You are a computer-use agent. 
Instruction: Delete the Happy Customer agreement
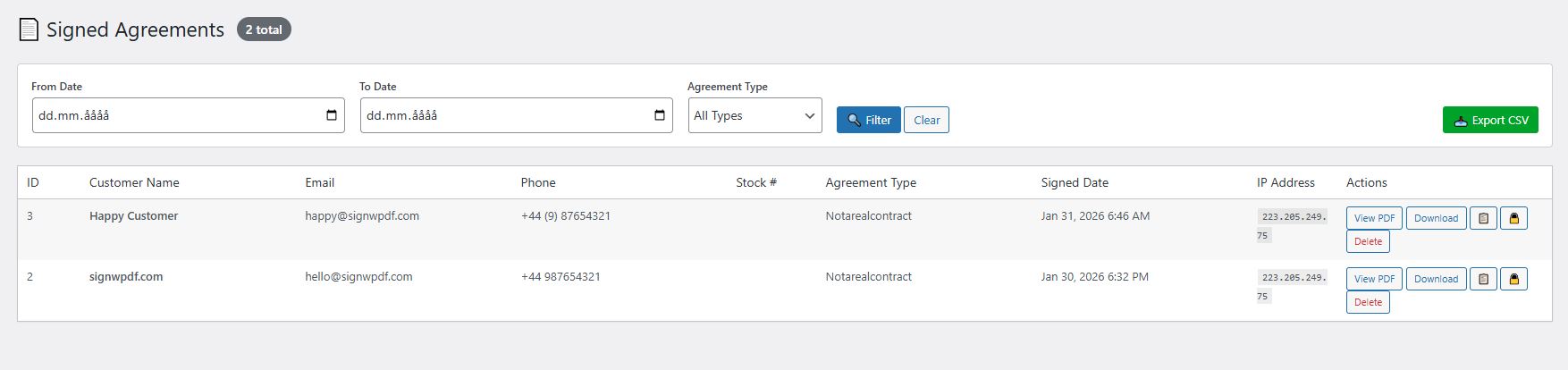click(1368, 241)
